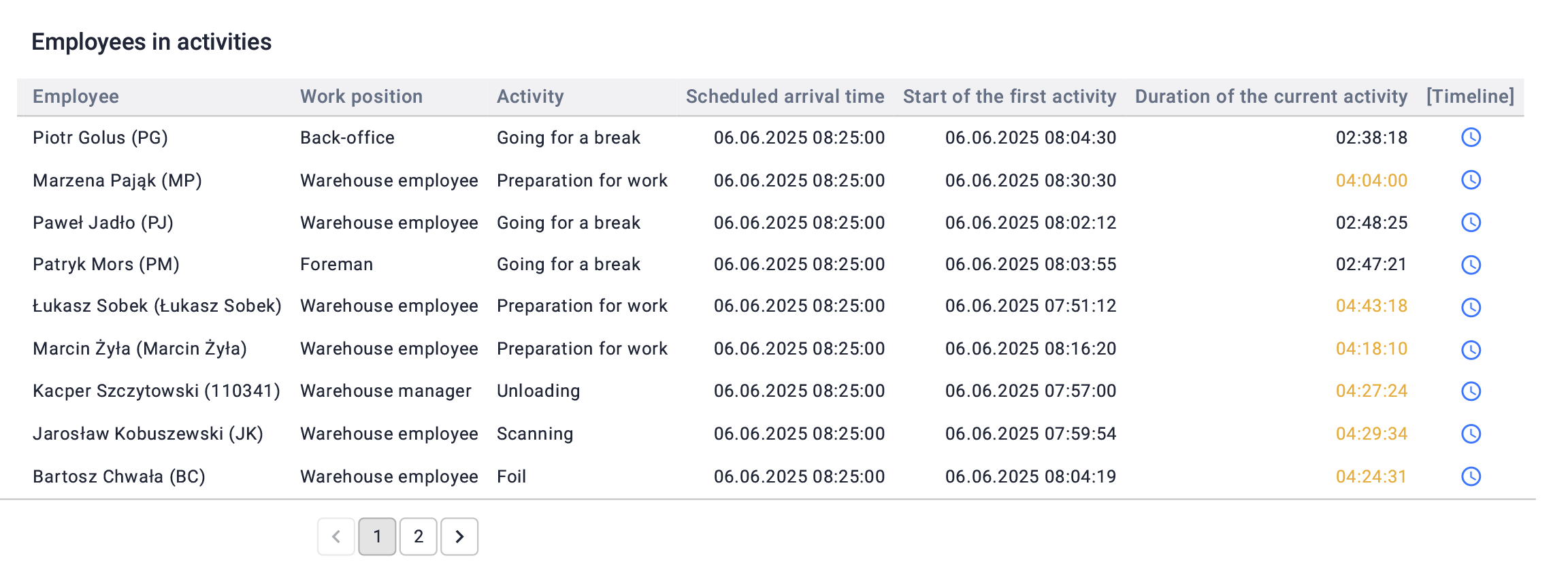Open timeline clock icon for Piotr Golus
1568x571 pixels.
[1471, 137]
